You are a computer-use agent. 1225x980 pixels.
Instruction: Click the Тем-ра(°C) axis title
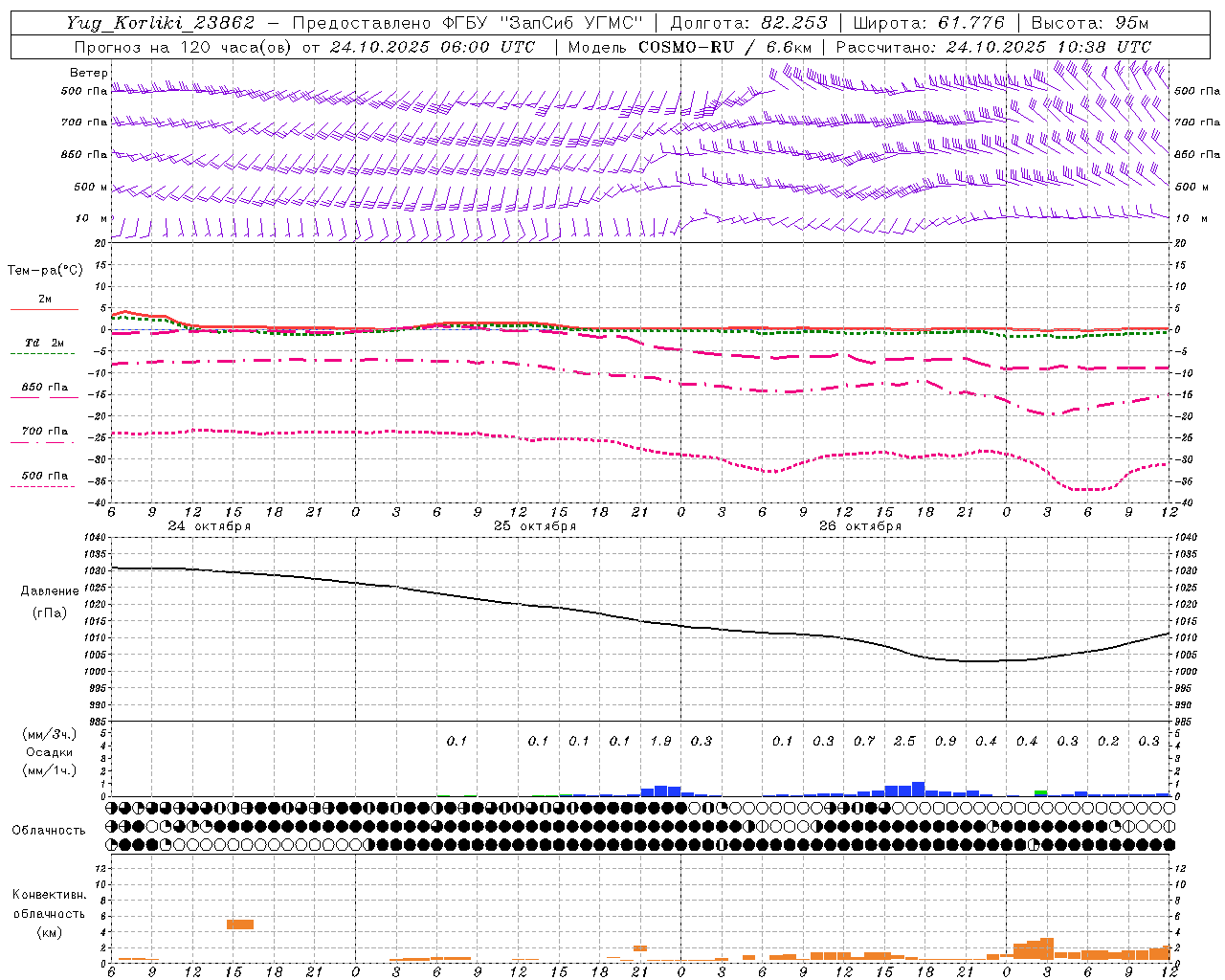pyautogui.click(x=45, y=271)
